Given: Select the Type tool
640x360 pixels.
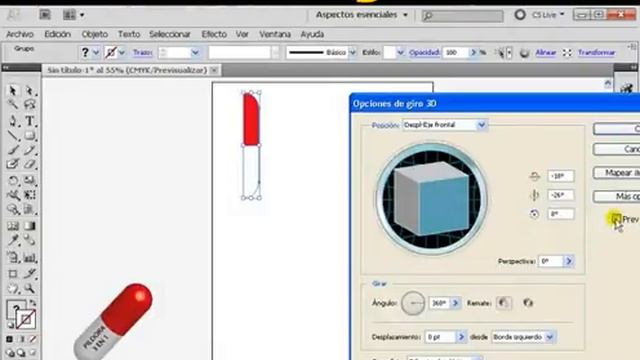Looking at the screenshot, I should click(x=29, y=121).
